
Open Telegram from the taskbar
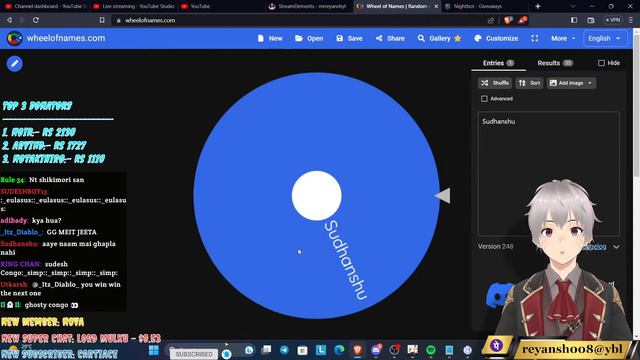[x=284, y=350]
